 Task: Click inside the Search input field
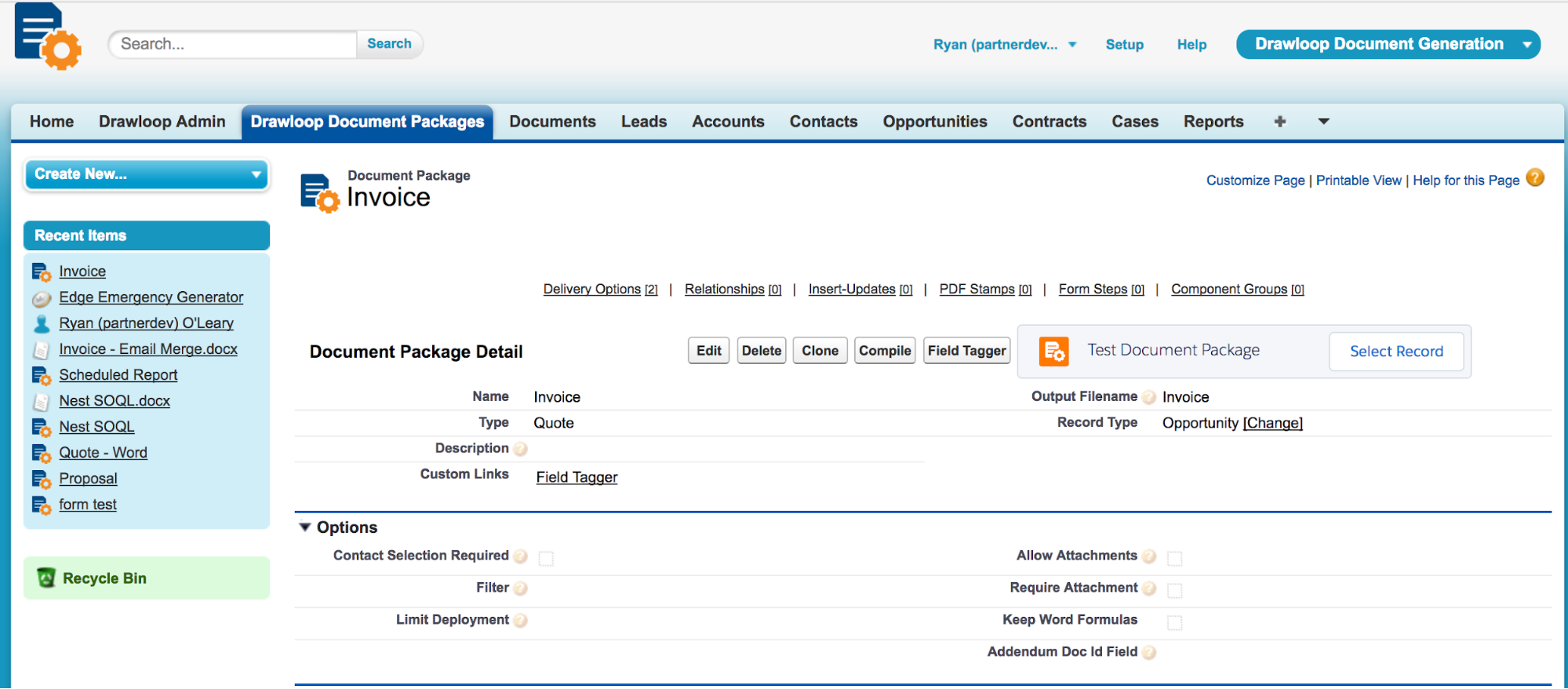pos(233,44)
